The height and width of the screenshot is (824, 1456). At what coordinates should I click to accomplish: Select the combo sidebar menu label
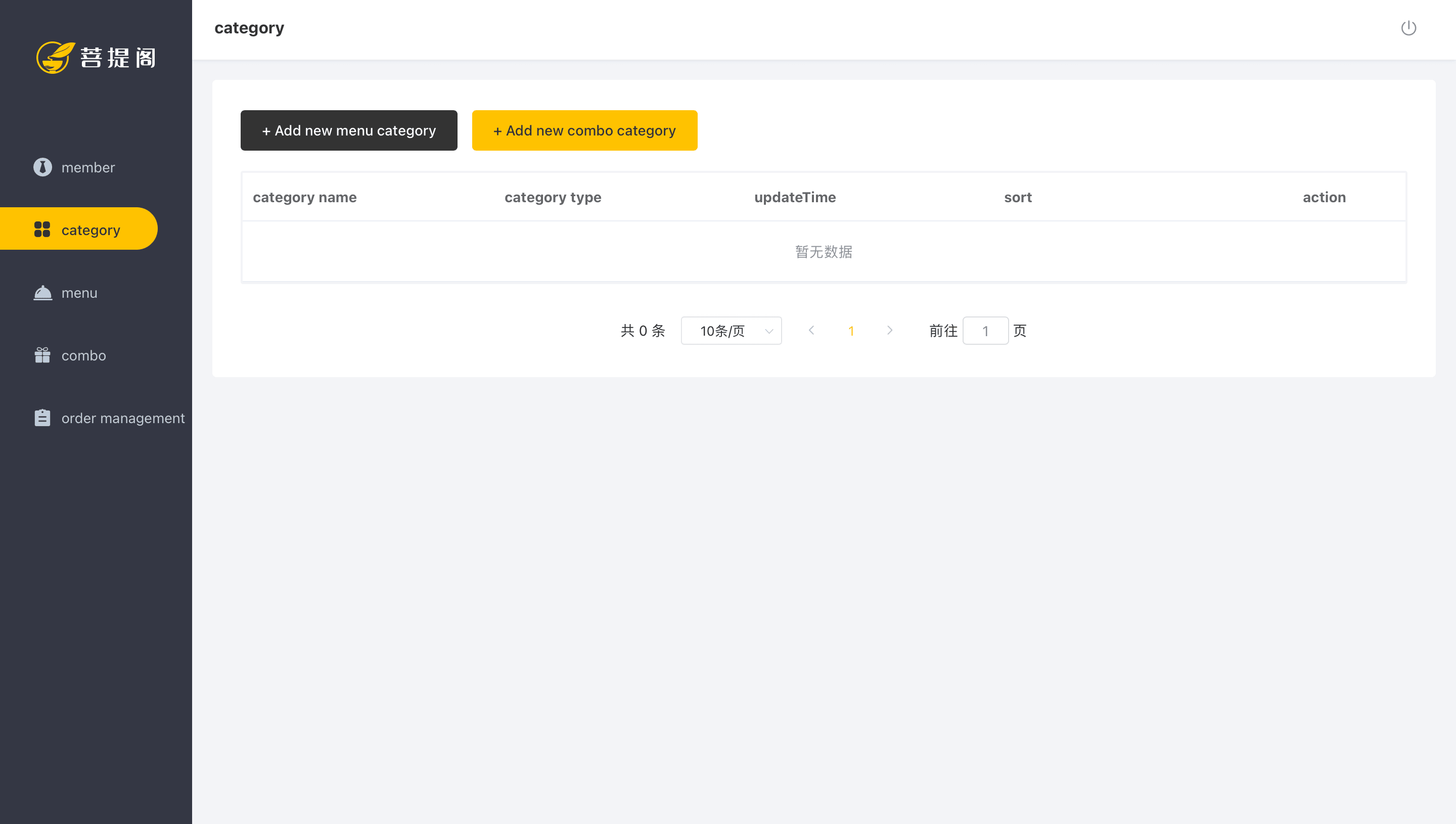click(x=84, y=355)
